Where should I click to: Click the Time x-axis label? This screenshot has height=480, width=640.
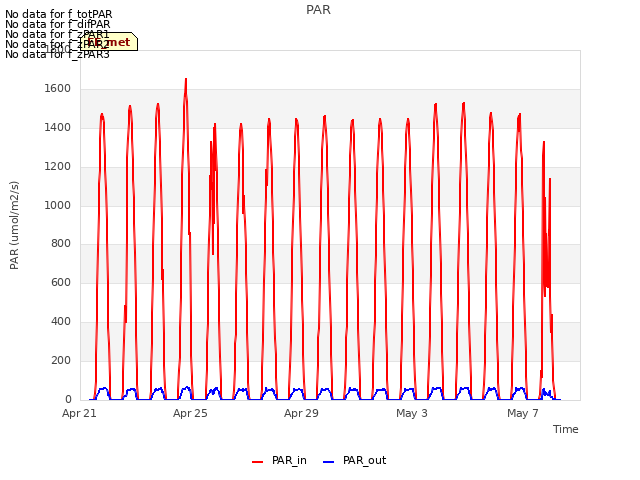click(566, 429)
